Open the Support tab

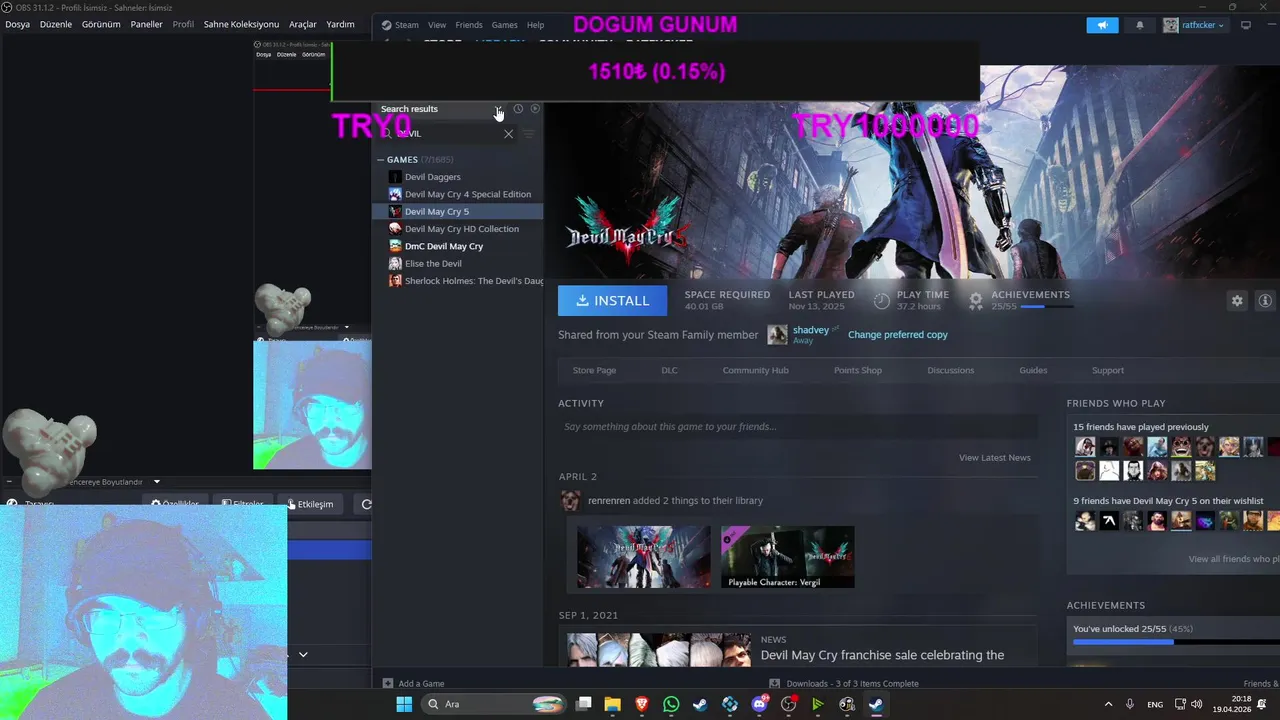point(1107,370)
